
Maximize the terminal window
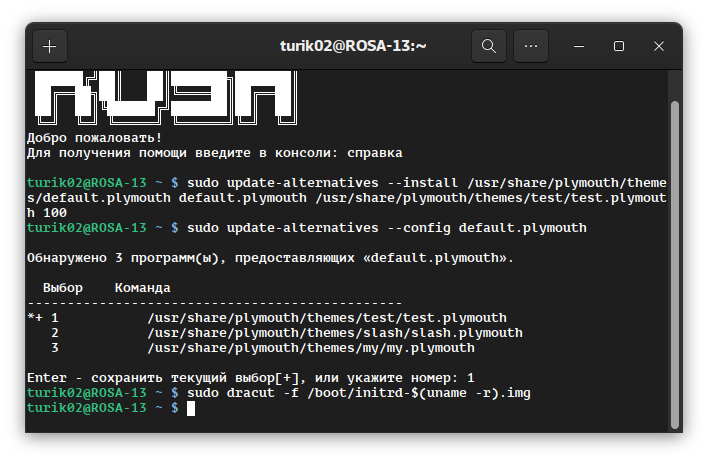pyautogui.click(x=619, y=46)
